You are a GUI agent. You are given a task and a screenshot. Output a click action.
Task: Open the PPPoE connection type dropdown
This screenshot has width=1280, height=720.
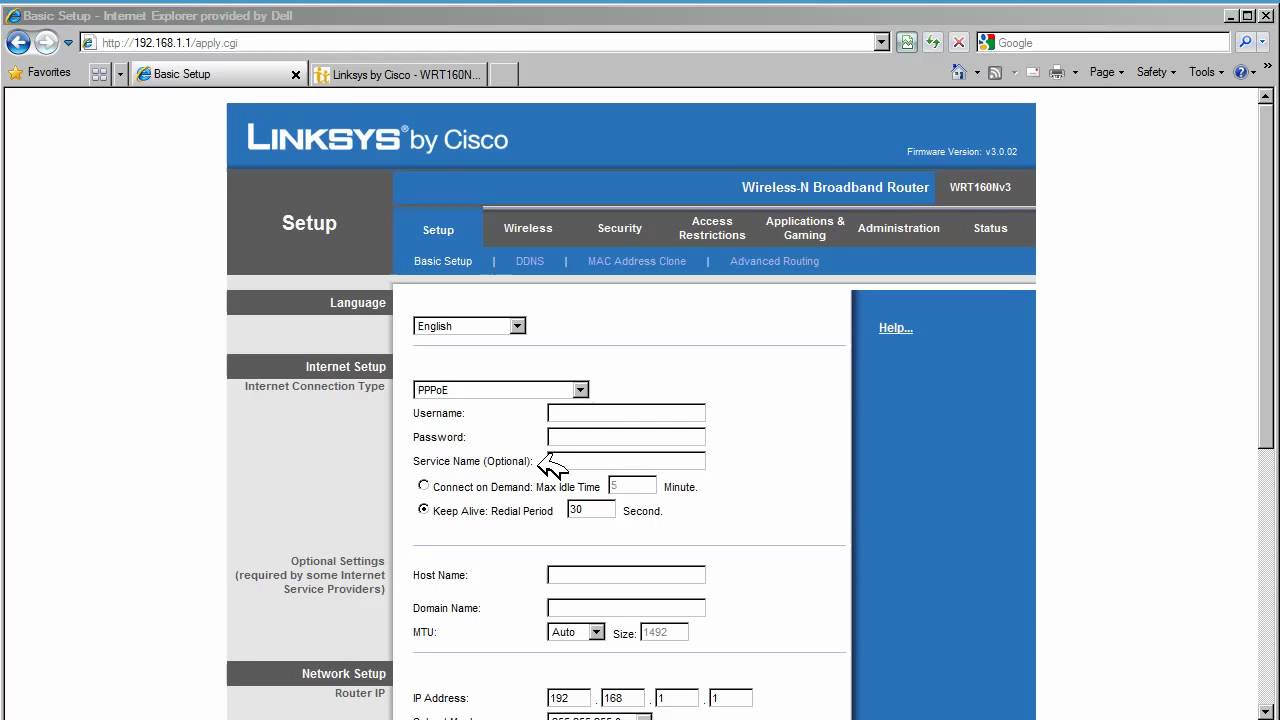(501, 390)
